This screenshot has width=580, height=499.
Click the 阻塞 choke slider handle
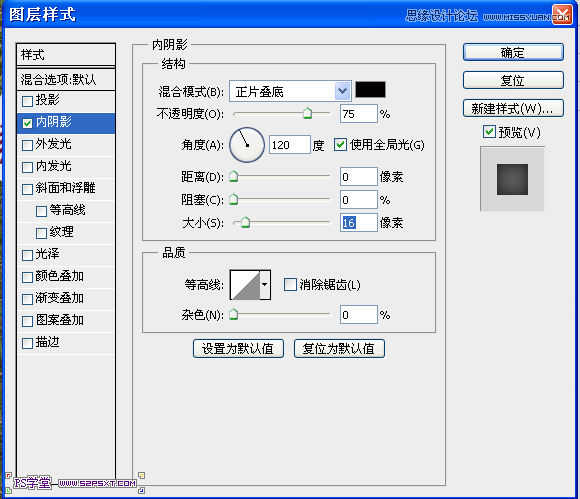[233, 199]
